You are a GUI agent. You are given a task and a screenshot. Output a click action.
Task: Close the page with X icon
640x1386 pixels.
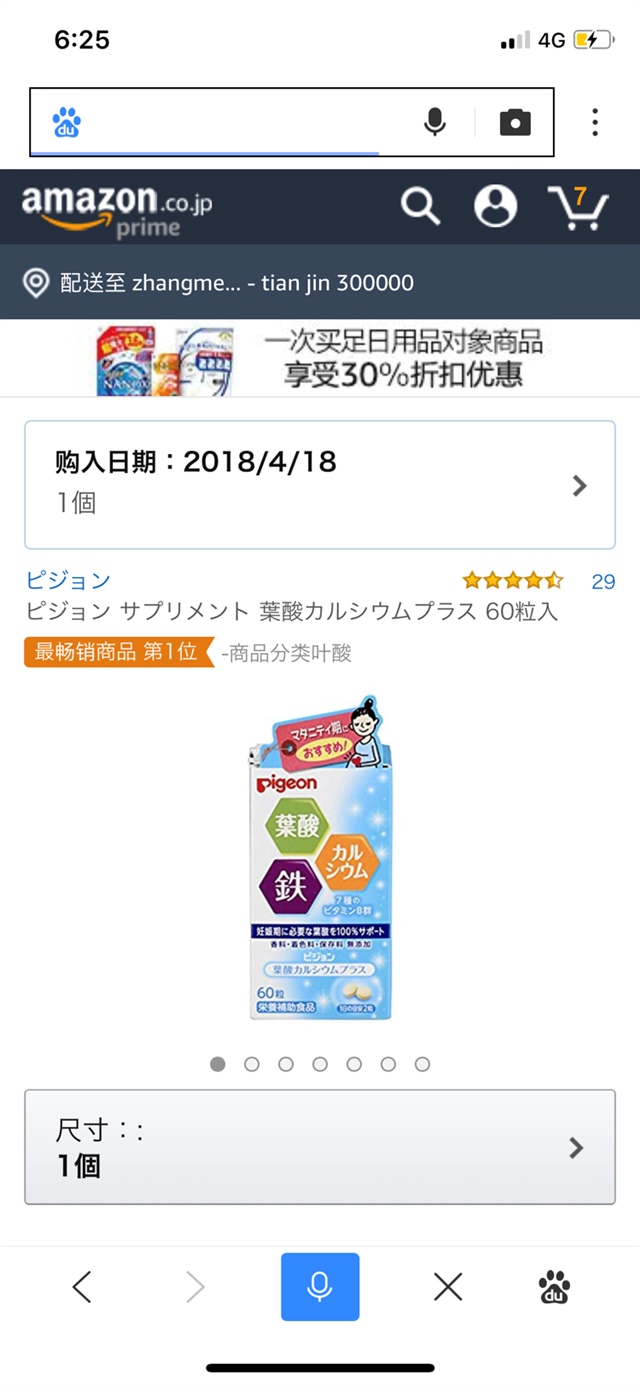point(448,1286)
